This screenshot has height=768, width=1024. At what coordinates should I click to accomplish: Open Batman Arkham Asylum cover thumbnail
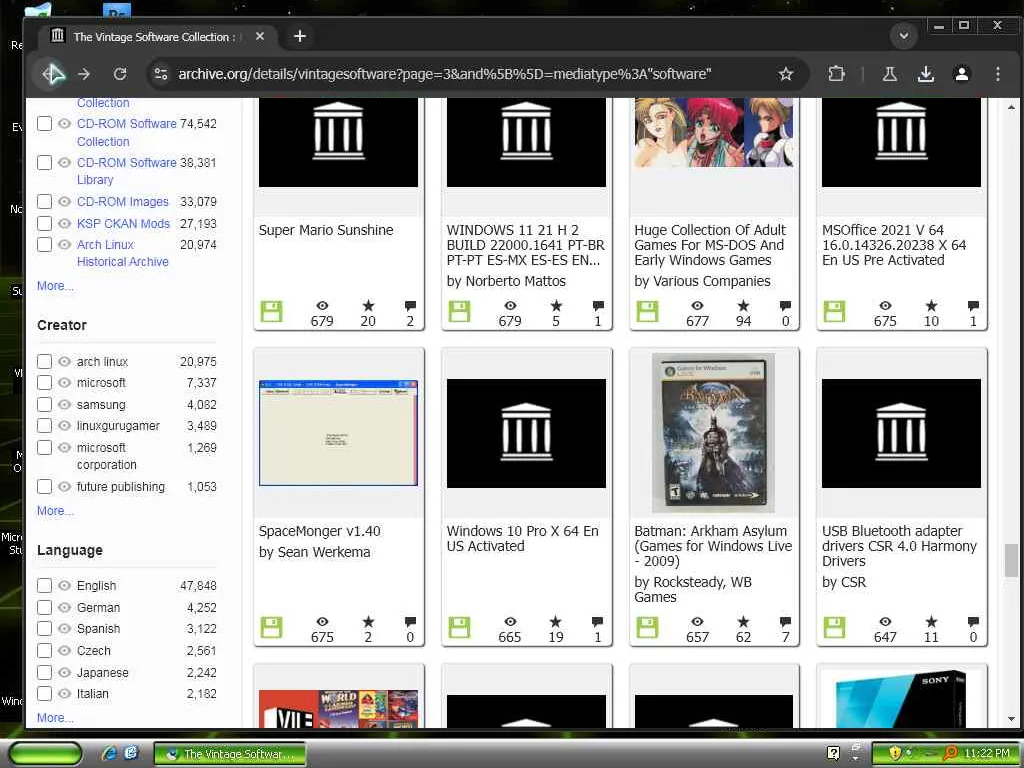[713, 433]
